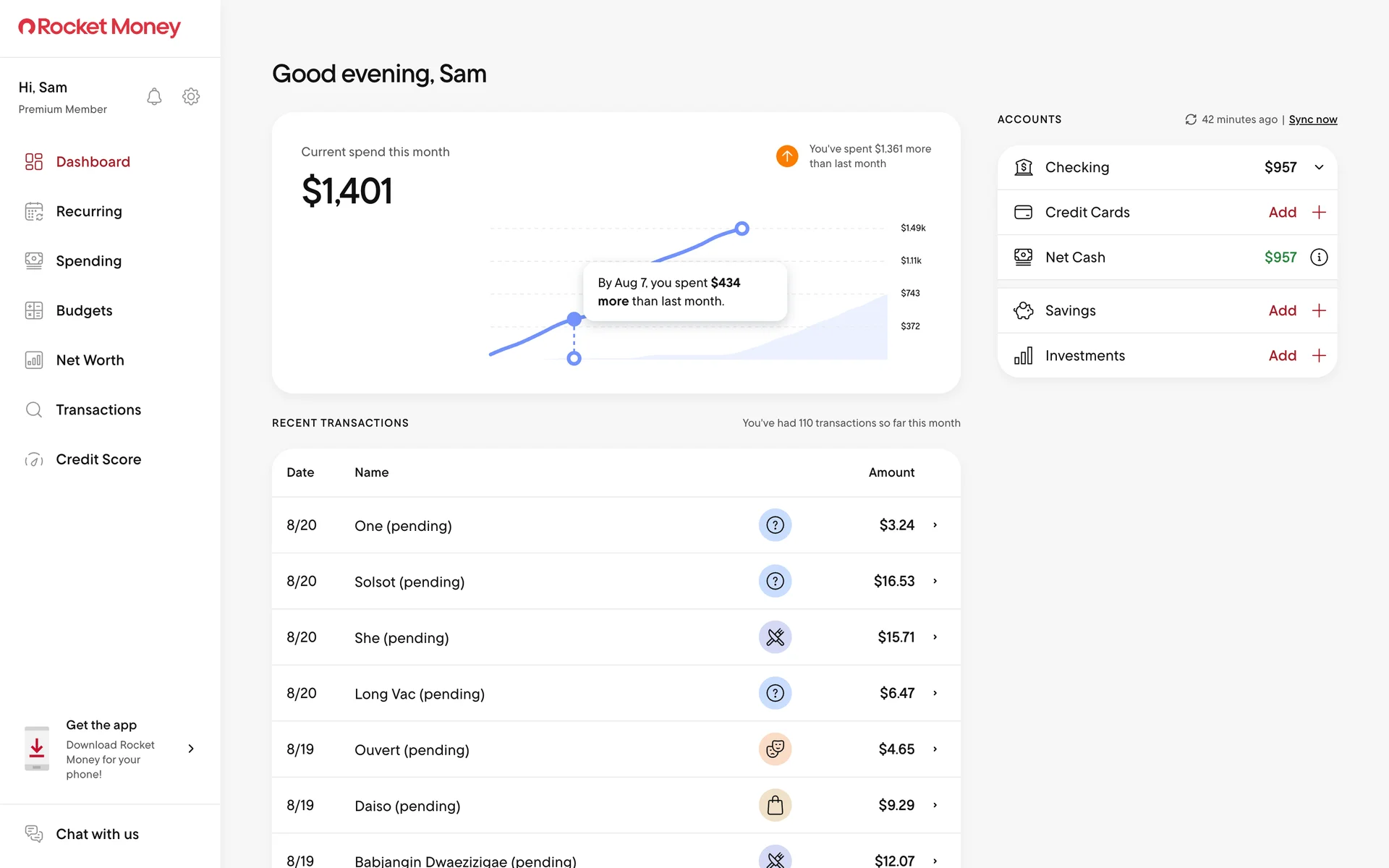Screen dimensions: 1389x868
Task: Click the sync refresh icon
Action: 1191,119
